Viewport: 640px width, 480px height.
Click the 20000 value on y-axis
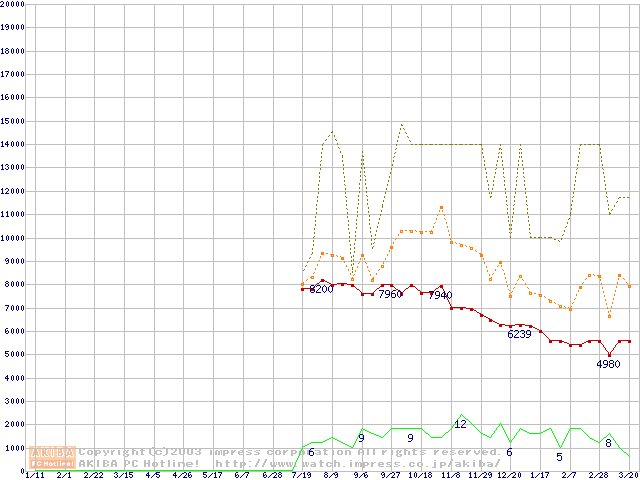[13, 4]
